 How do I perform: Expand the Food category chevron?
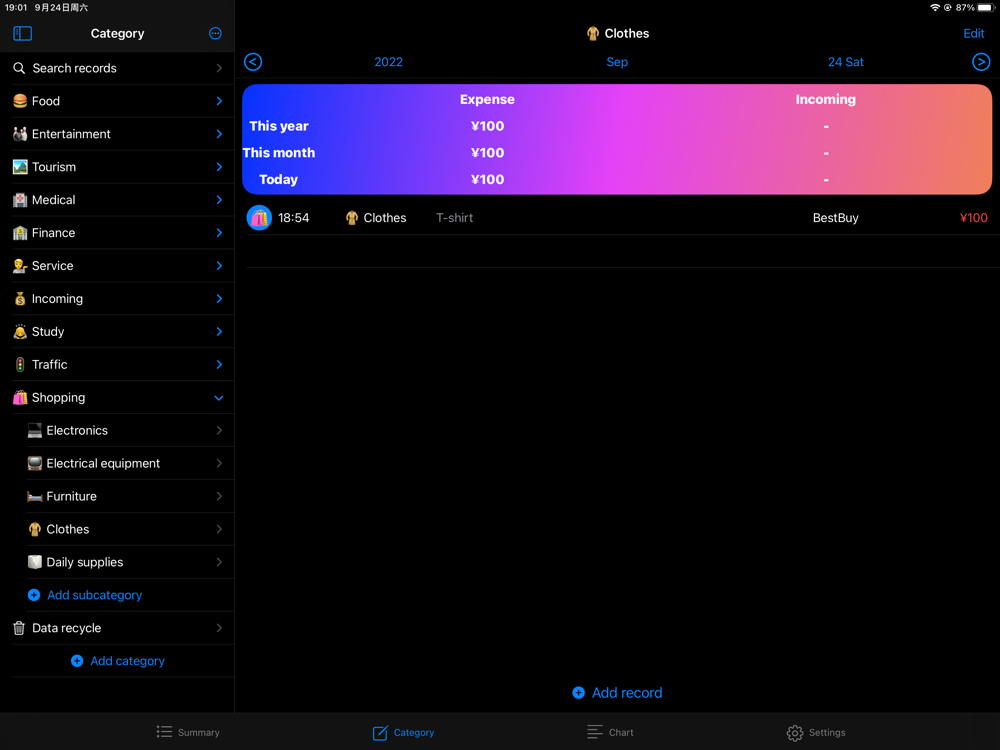(219, 101)
